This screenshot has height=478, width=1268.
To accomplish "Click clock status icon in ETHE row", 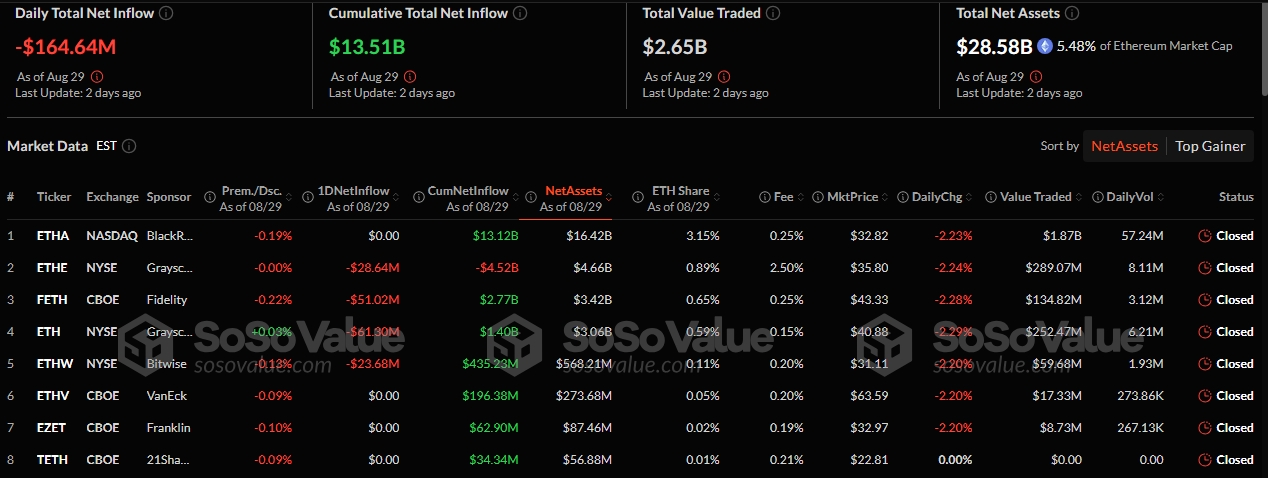I will 1205,268.
